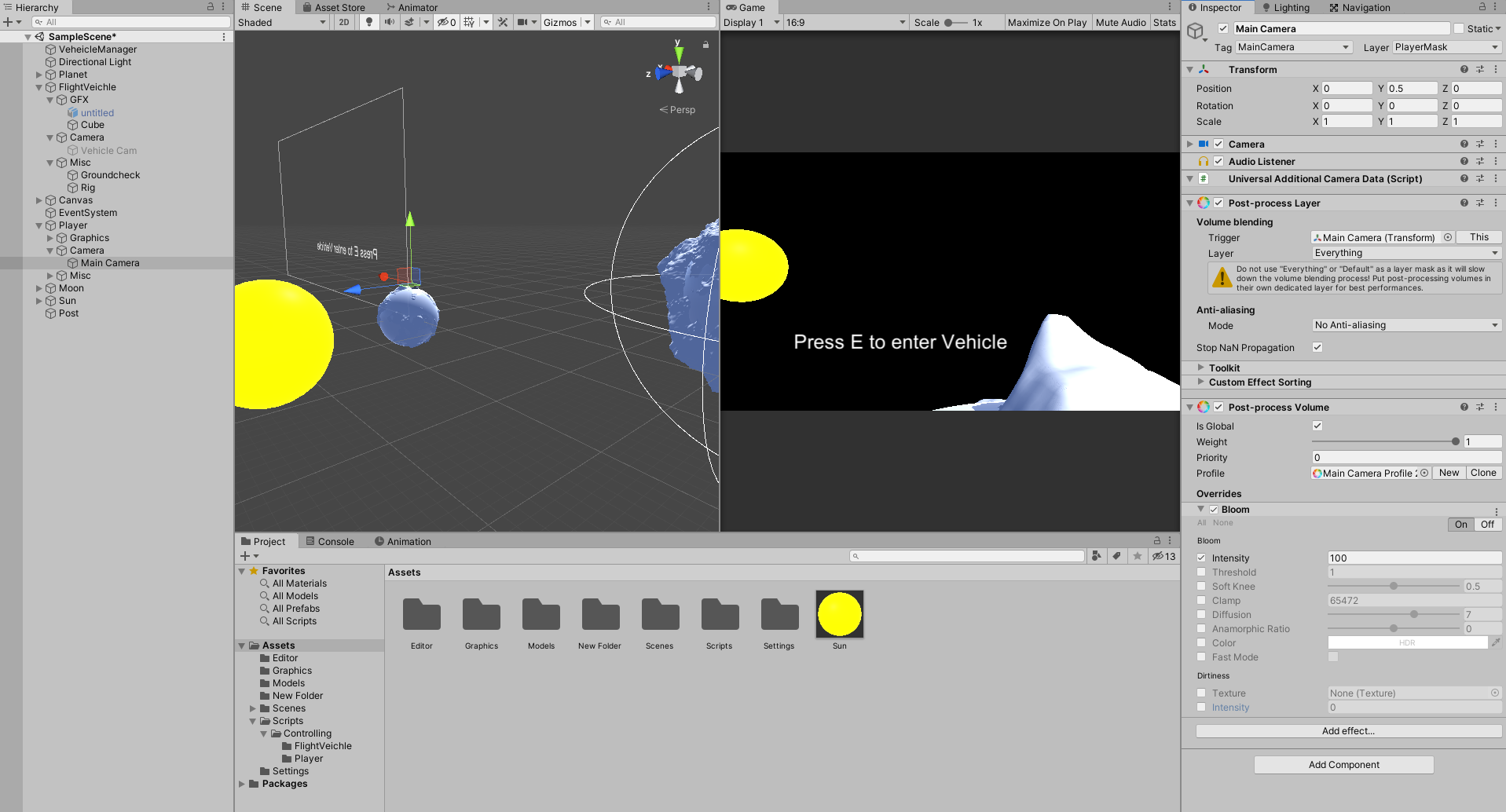1506x812 pixels.
Task: Click search by type icon in Project
Action: pos(1097,556)
